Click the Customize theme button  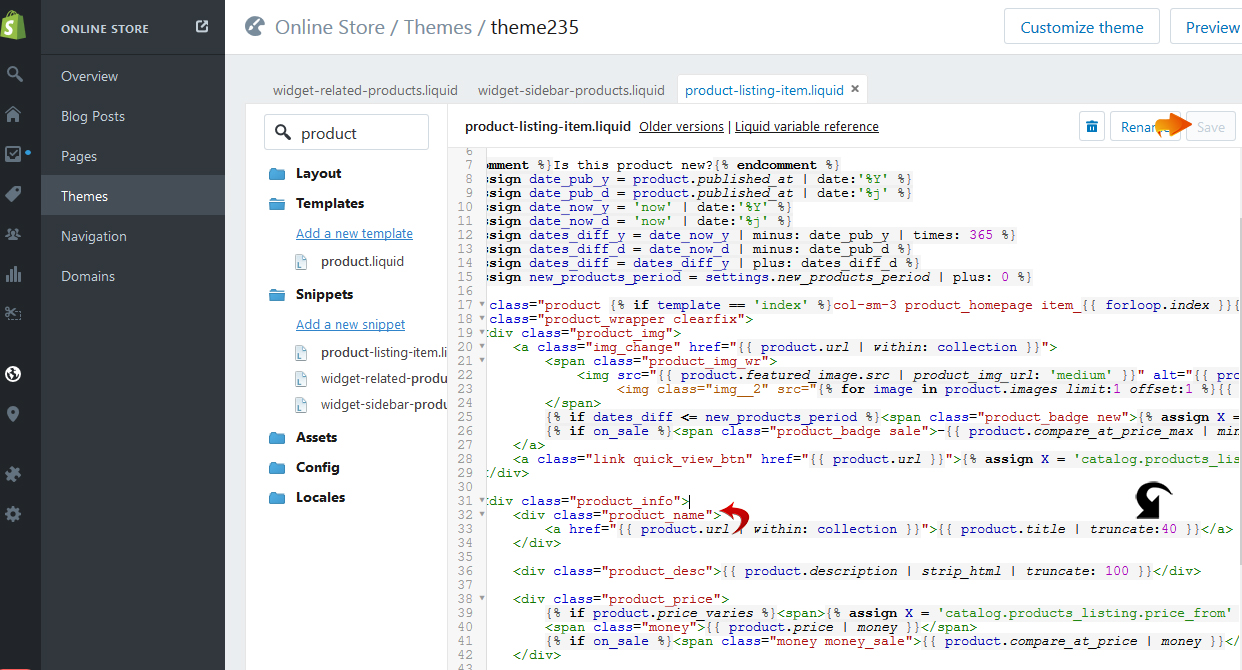click(x=1081, y=27)
